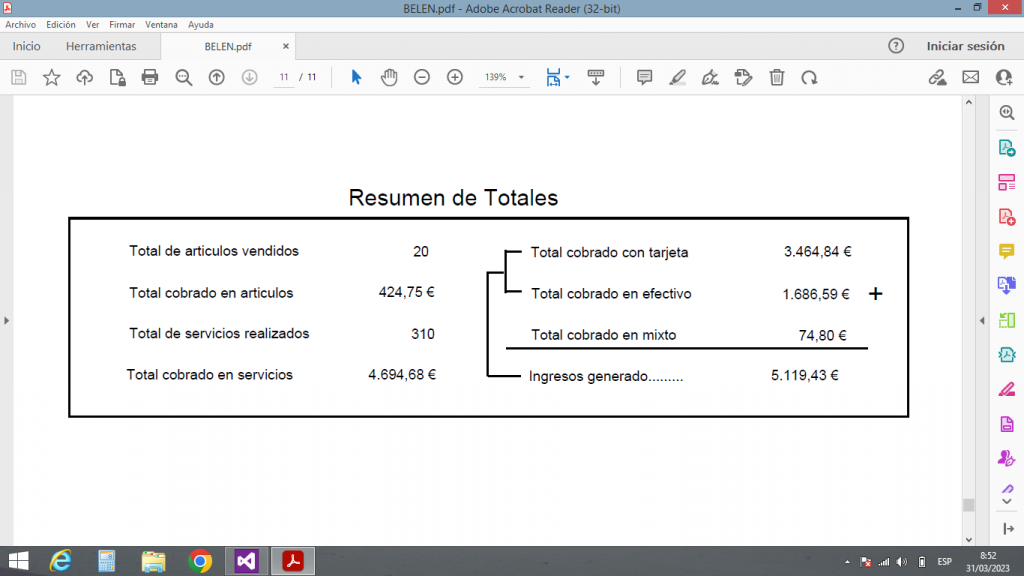The image size is (1024, 576).
Task: Activate the Selection arrow tool
Action: 355,77
